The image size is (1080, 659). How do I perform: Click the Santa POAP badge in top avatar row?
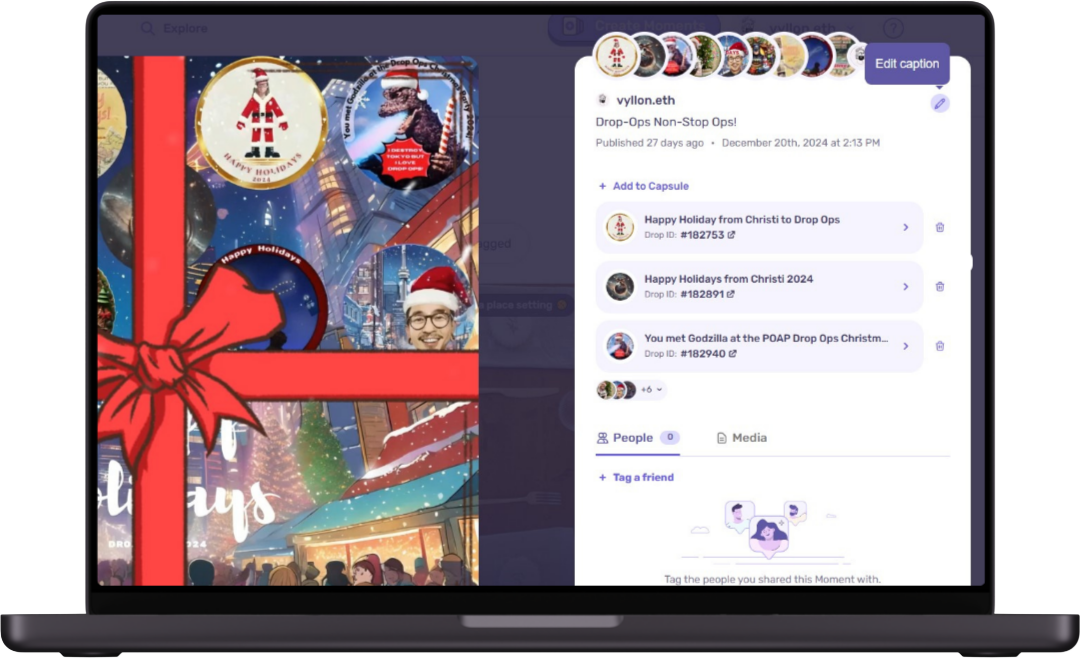click(617, 55)
